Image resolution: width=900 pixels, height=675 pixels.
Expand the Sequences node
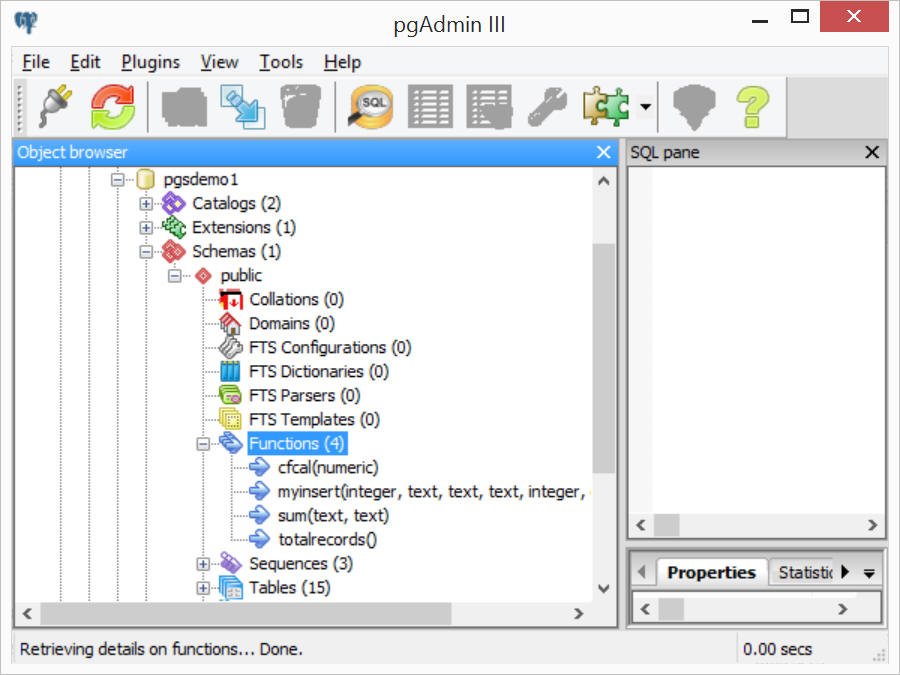click(203, 564)
